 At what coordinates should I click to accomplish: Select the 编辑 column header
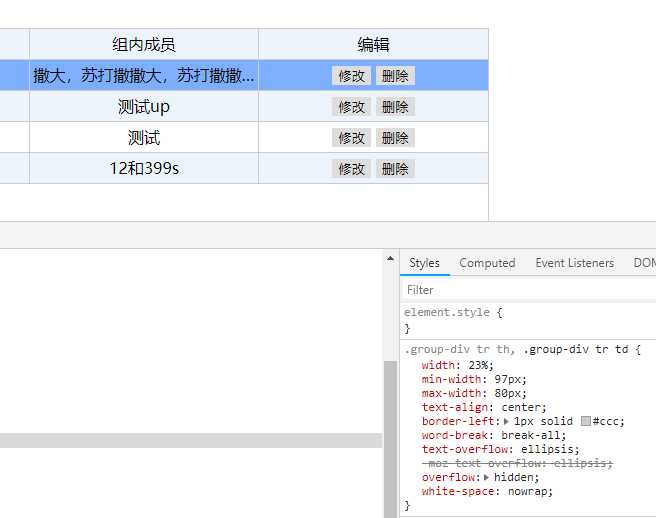coord(373,44)
